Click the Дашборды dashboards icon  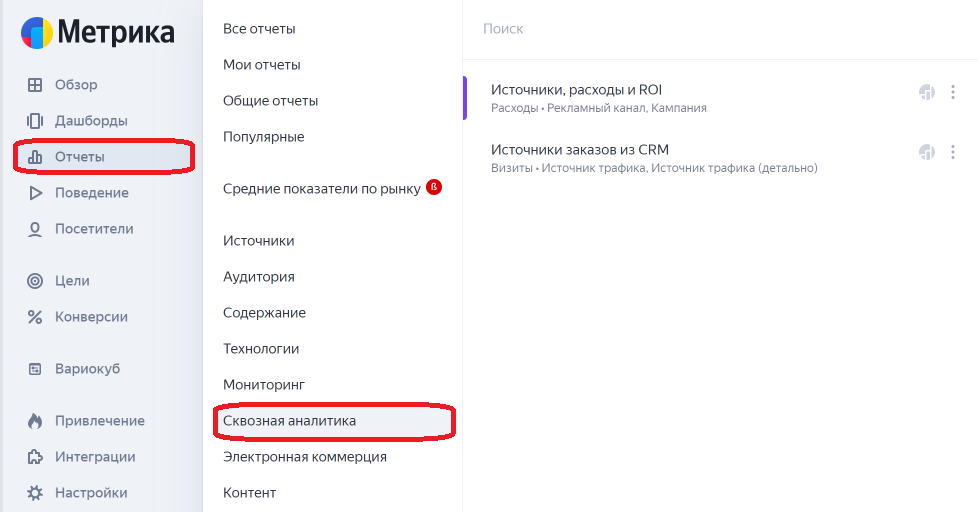(35, 121)
